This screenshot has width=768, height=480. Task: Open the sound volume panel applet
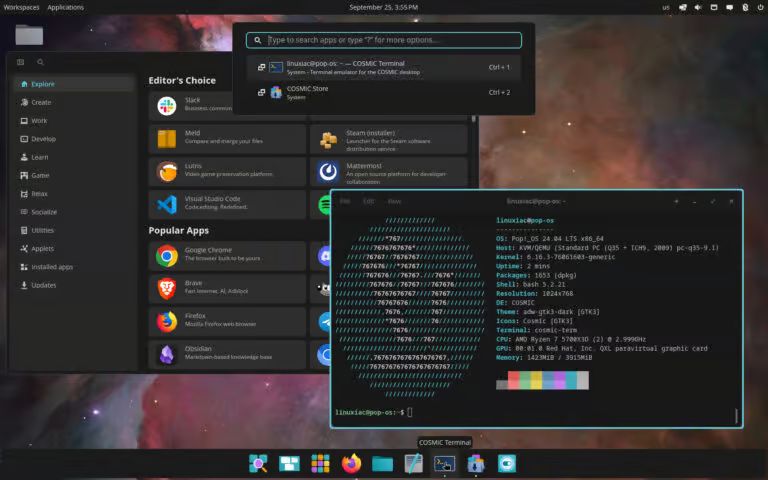pyautogui.click(x=698, y=7)
